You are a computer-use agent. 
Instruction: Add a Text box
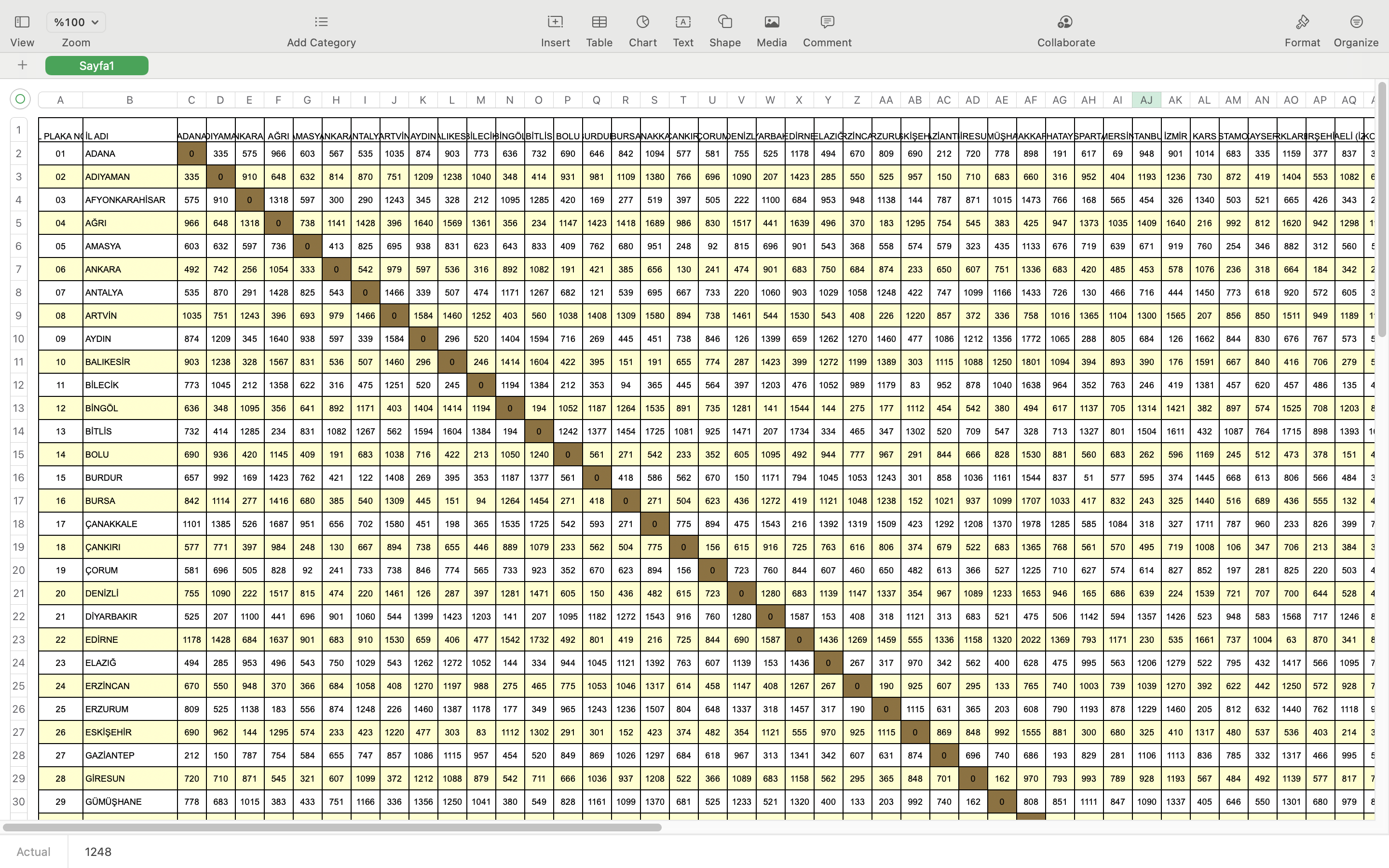pyautogui.click(x=682, y=22)
